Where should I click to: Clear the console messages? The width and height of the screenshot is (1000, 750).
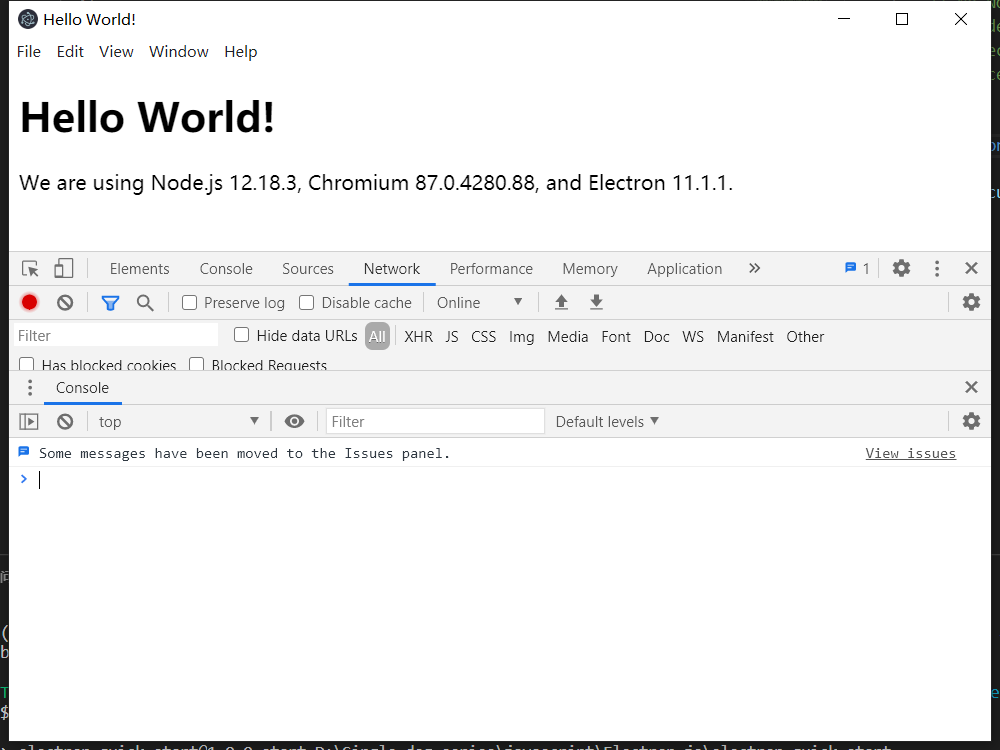[x=65, y=422]
